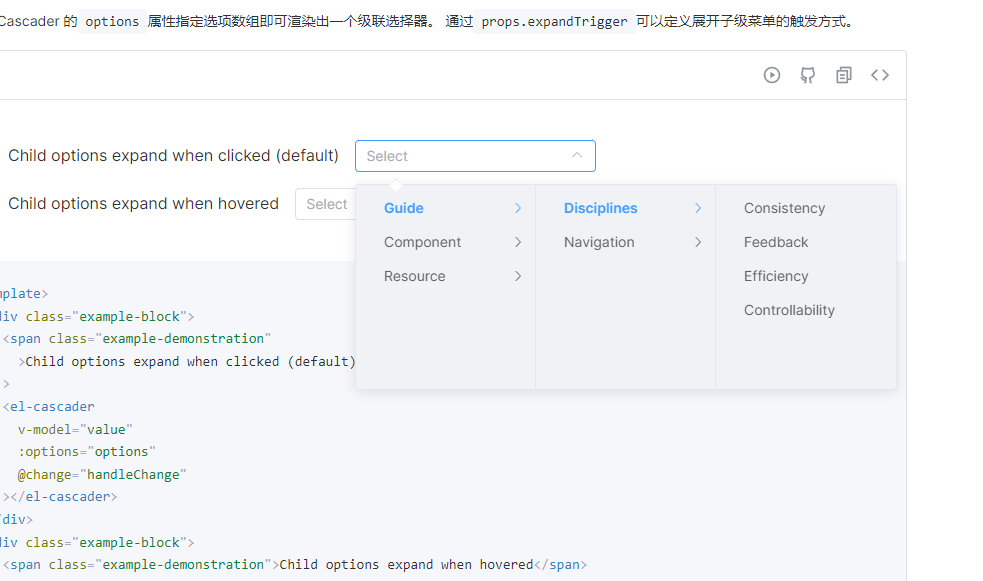This screenshot has height=581, width=983.
Task: Click the hover-trigger Select input field
Action: (x=326, y=204)
